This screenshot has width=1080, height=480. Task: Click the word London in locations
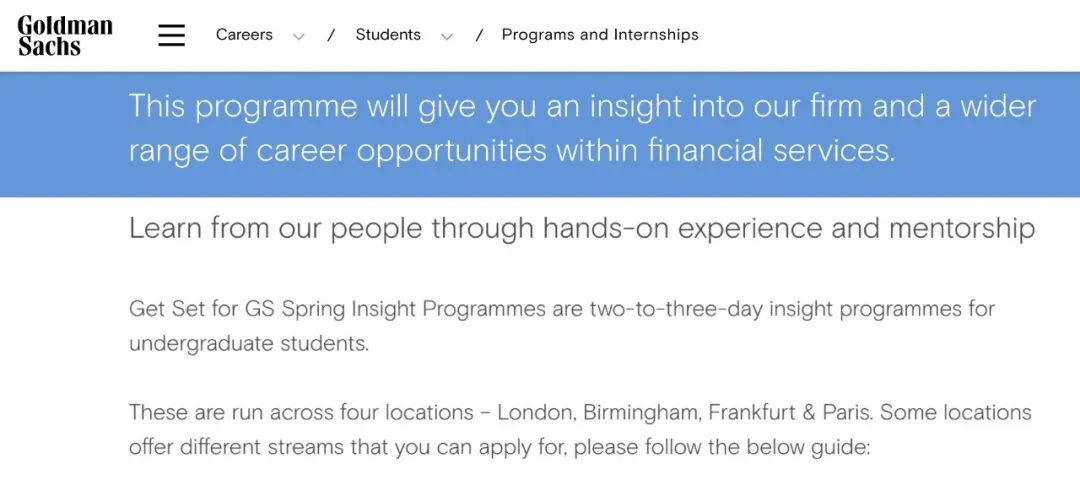coord(535,412)
